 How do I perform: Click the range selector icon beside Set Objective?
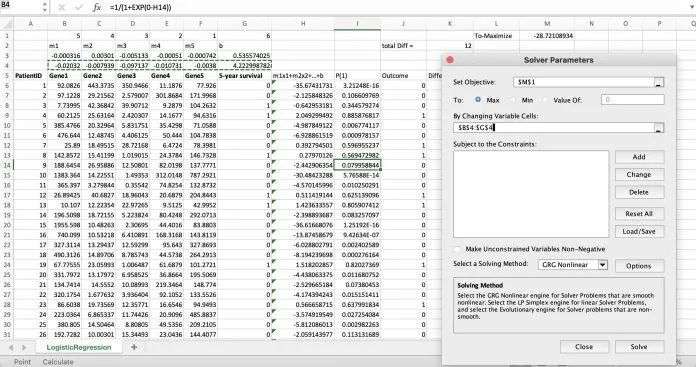[x=659, y=83]
